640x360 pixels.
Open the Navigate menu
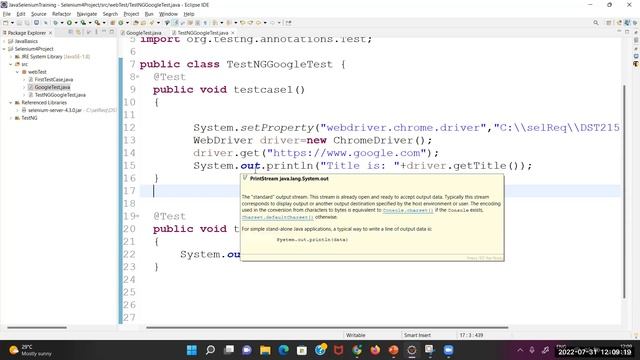tap(87, 14)
